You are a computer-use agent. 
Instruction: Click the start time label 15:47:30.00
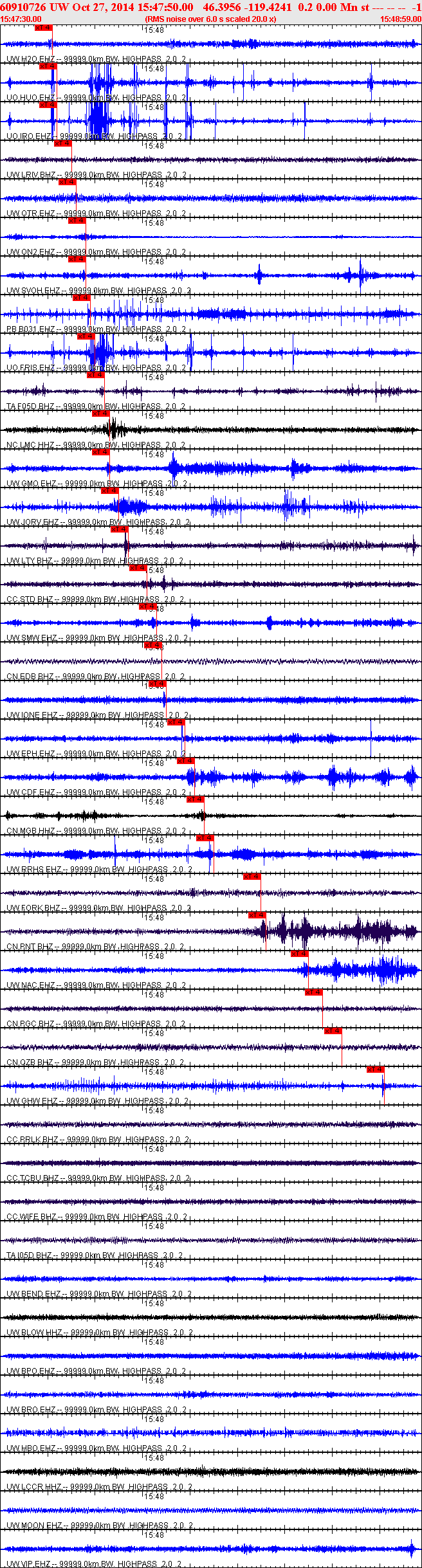pos(21,19)
